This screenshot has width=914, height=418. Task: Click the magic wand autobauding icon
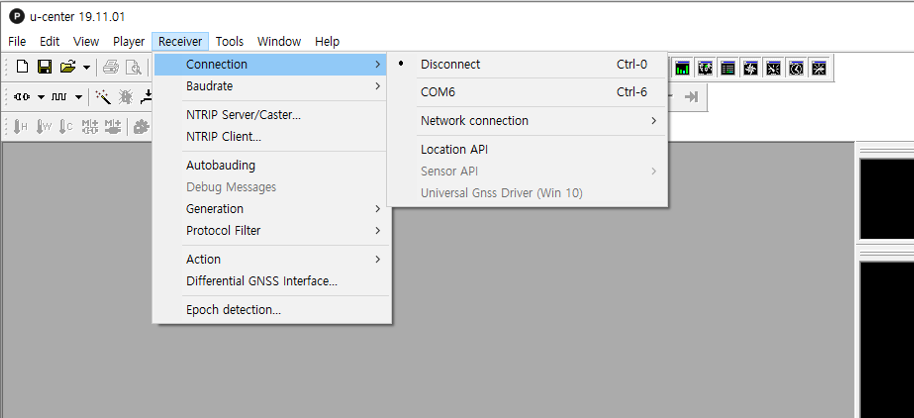(103, 97)
